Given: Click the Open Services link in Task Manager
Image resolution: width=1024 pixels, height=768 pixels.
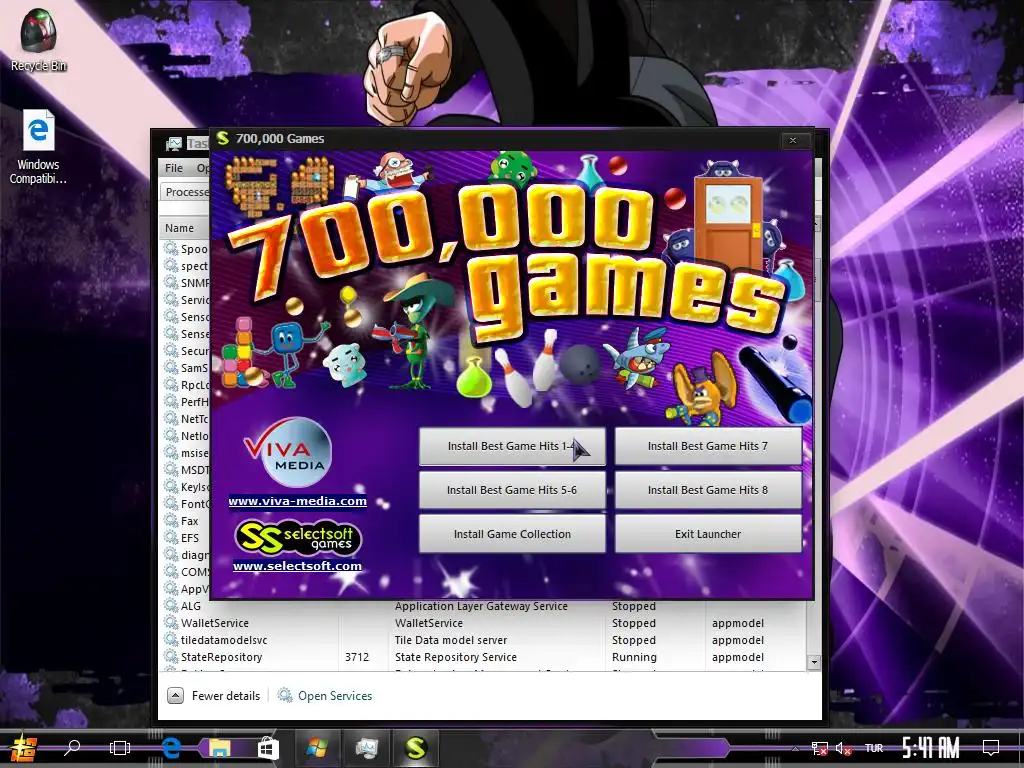Looking at the screenshot, I should coord(335,696).
